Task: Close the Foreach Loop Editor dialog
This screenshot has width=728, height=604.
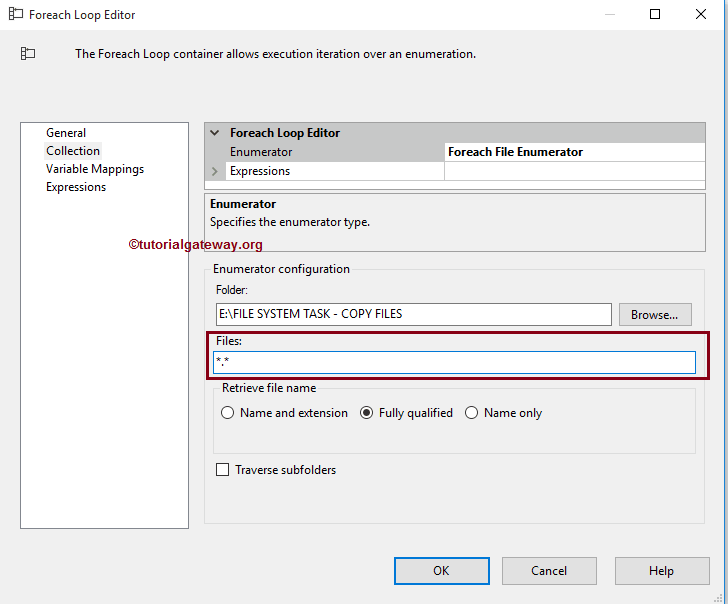Action: (x=701, y=14)
